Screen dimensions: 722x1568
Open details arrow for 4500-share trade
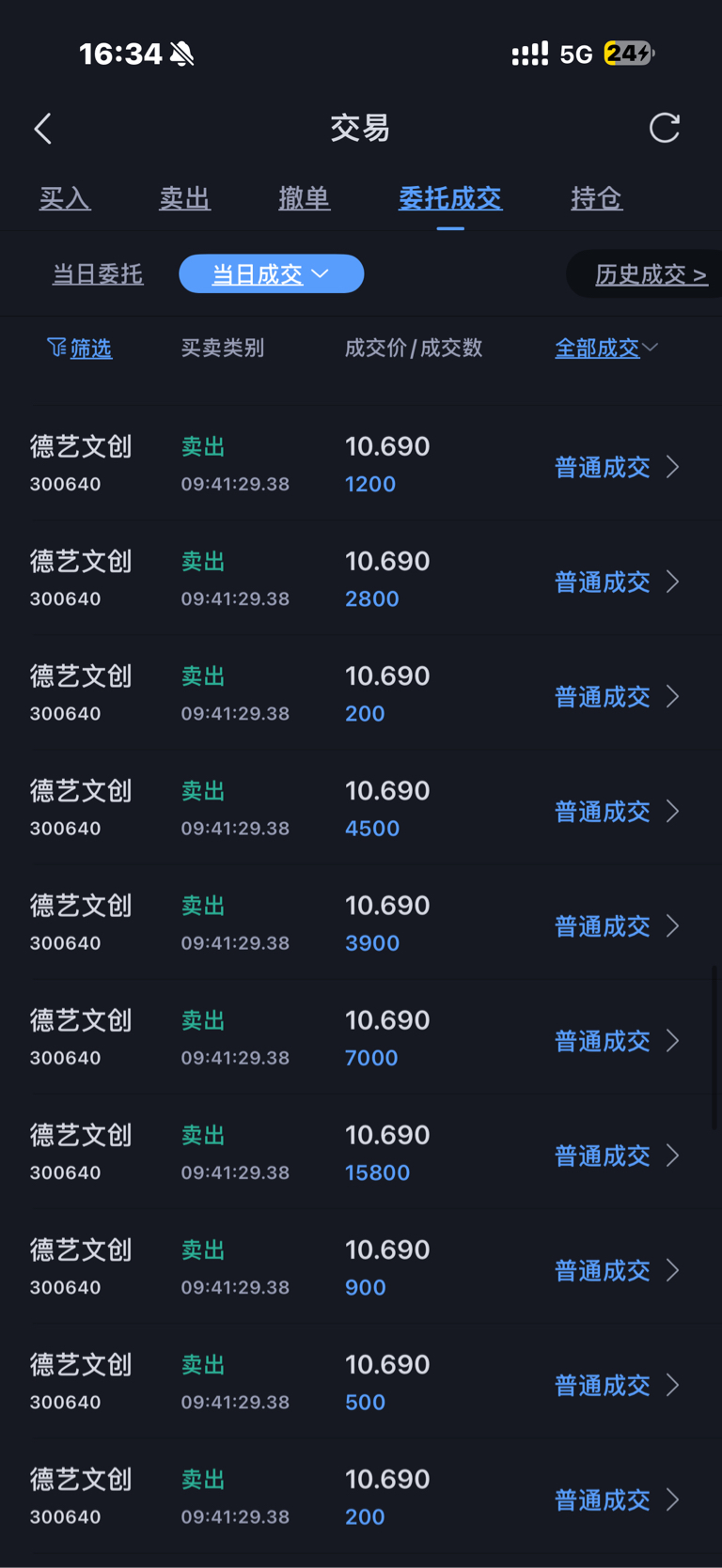[x=673, y=811]
